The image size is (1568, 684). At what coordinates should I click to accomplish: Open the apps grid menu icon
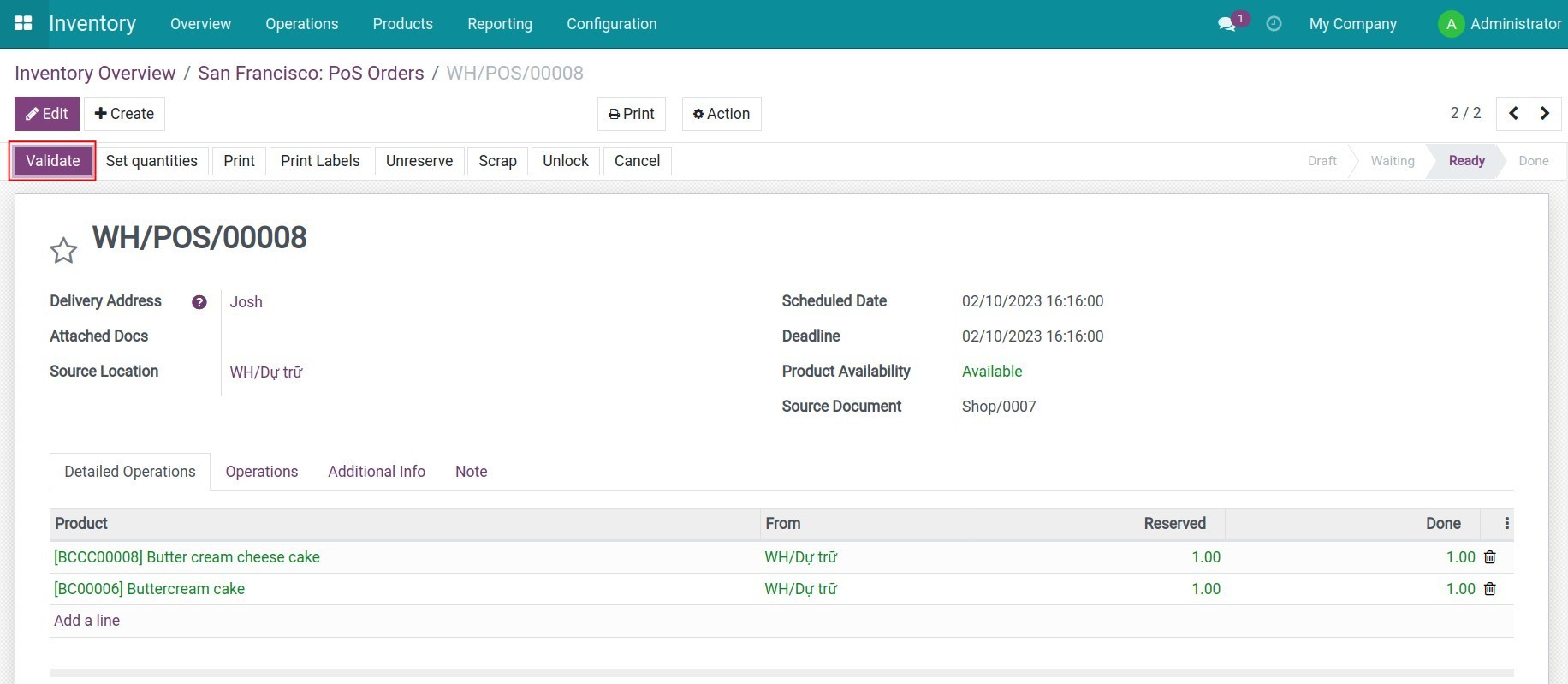23,23
